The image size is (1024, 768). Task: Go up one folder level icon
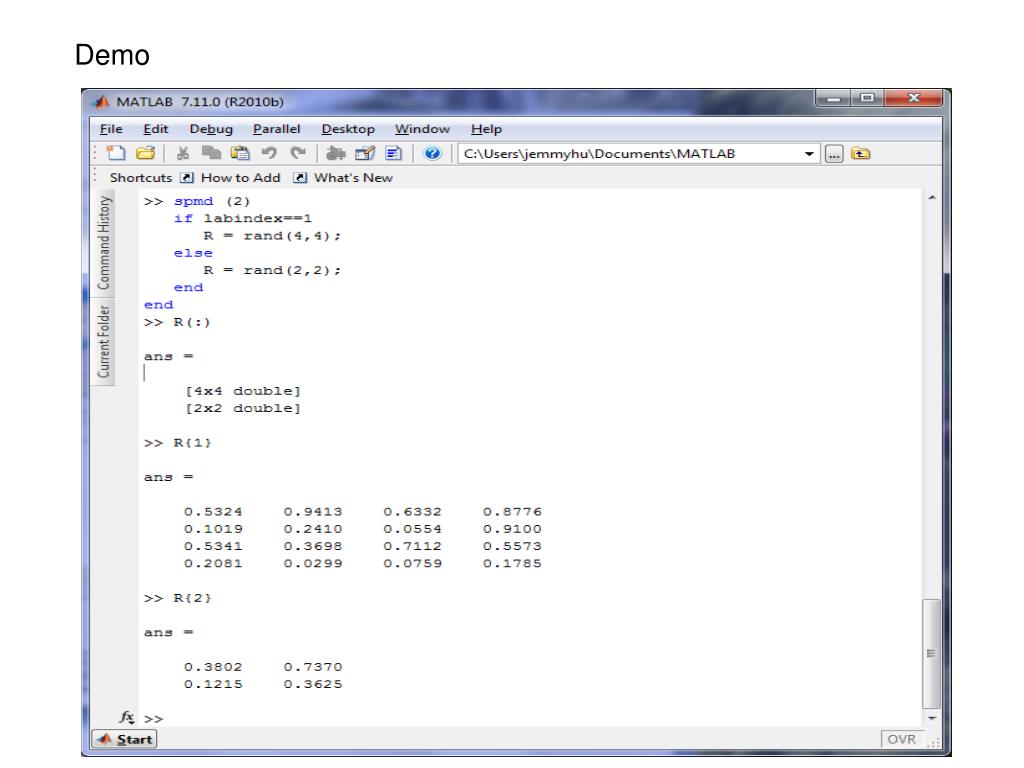tap(860, 155)
